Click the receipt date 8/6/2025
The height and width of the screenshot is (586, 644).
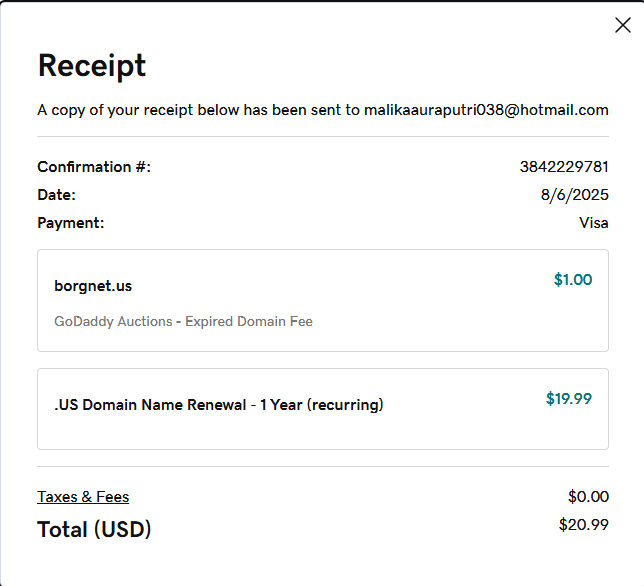pyautogui.click(x=574, y=195)
